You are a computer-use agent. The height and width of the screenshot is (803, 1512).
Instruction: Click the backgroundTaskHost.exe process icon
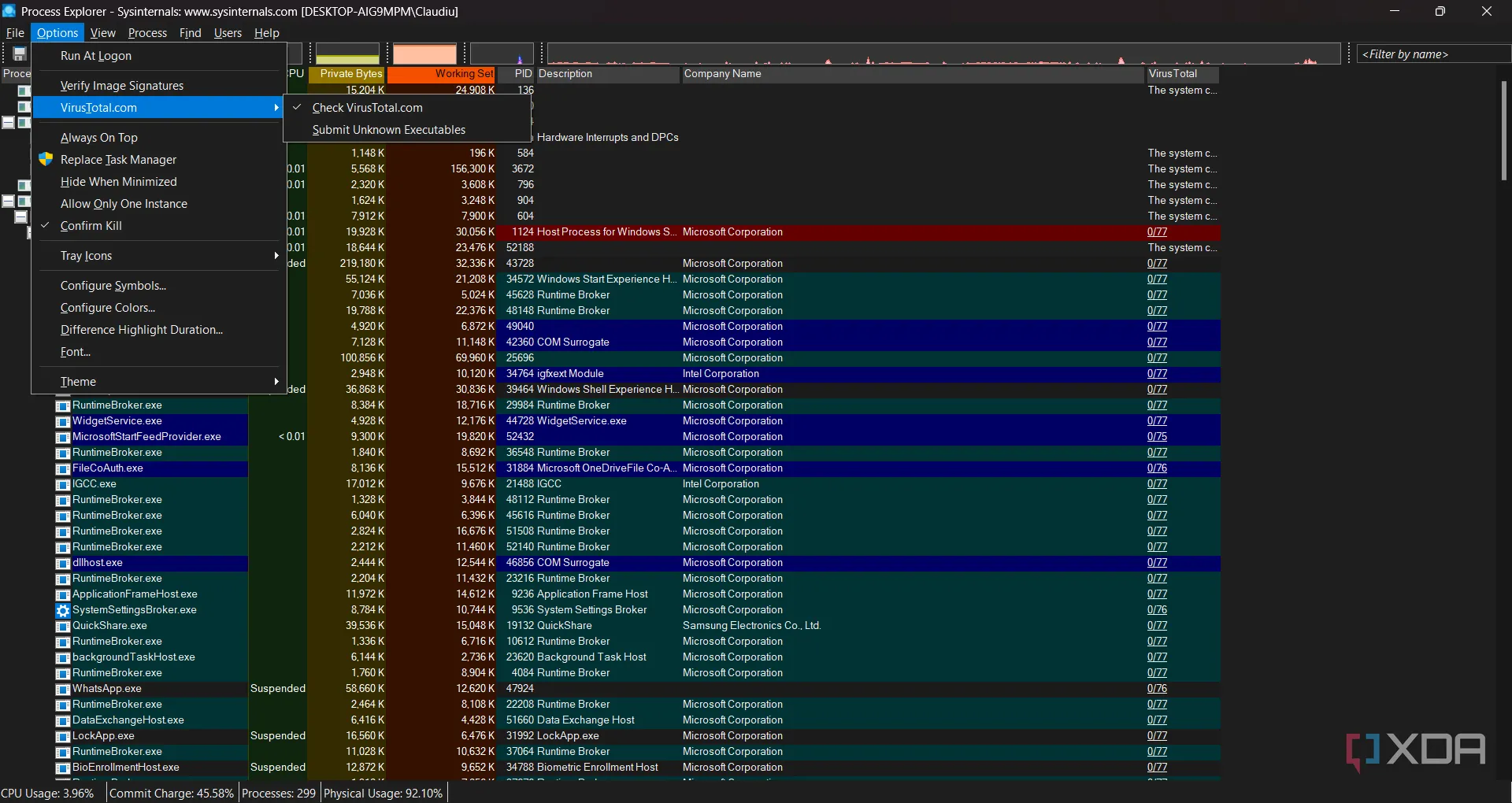point(63,657)
